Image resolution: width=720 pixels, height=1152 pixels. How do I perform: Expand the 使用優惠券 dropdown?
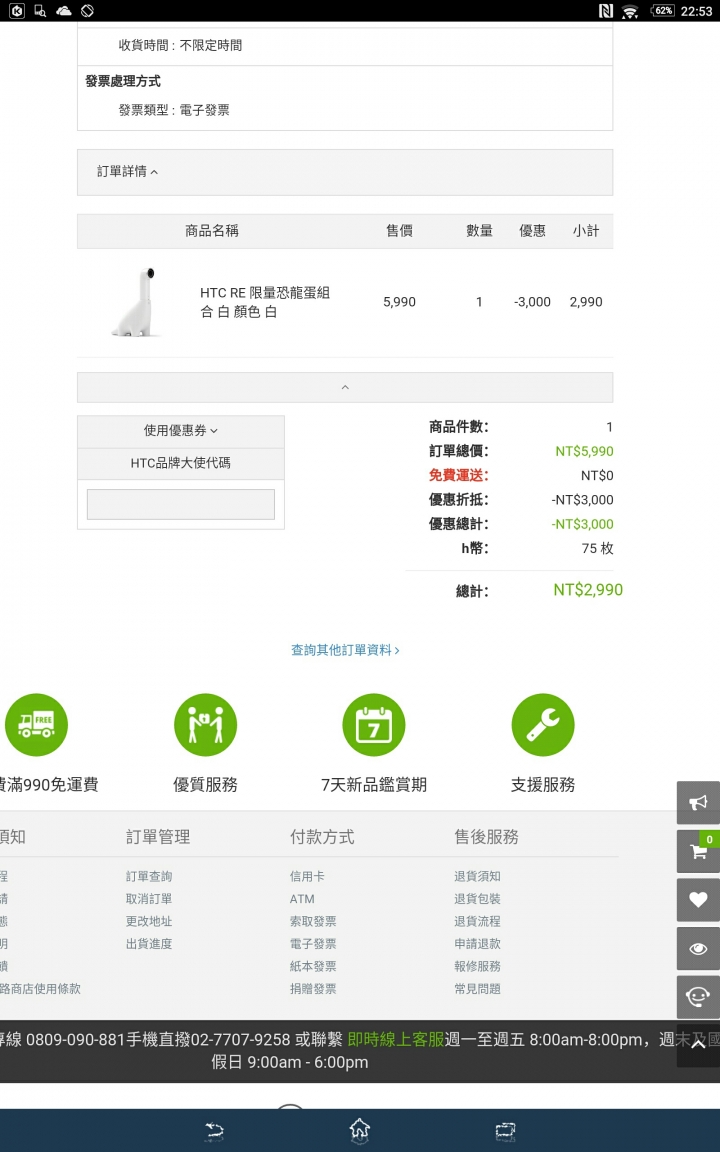point(181,431)
